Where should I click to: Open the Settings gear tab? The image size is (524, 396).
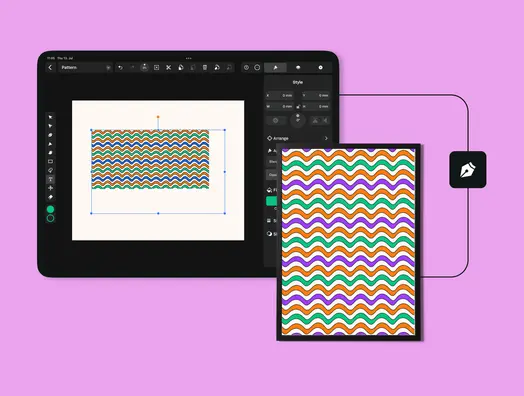(x=320, y=68)
